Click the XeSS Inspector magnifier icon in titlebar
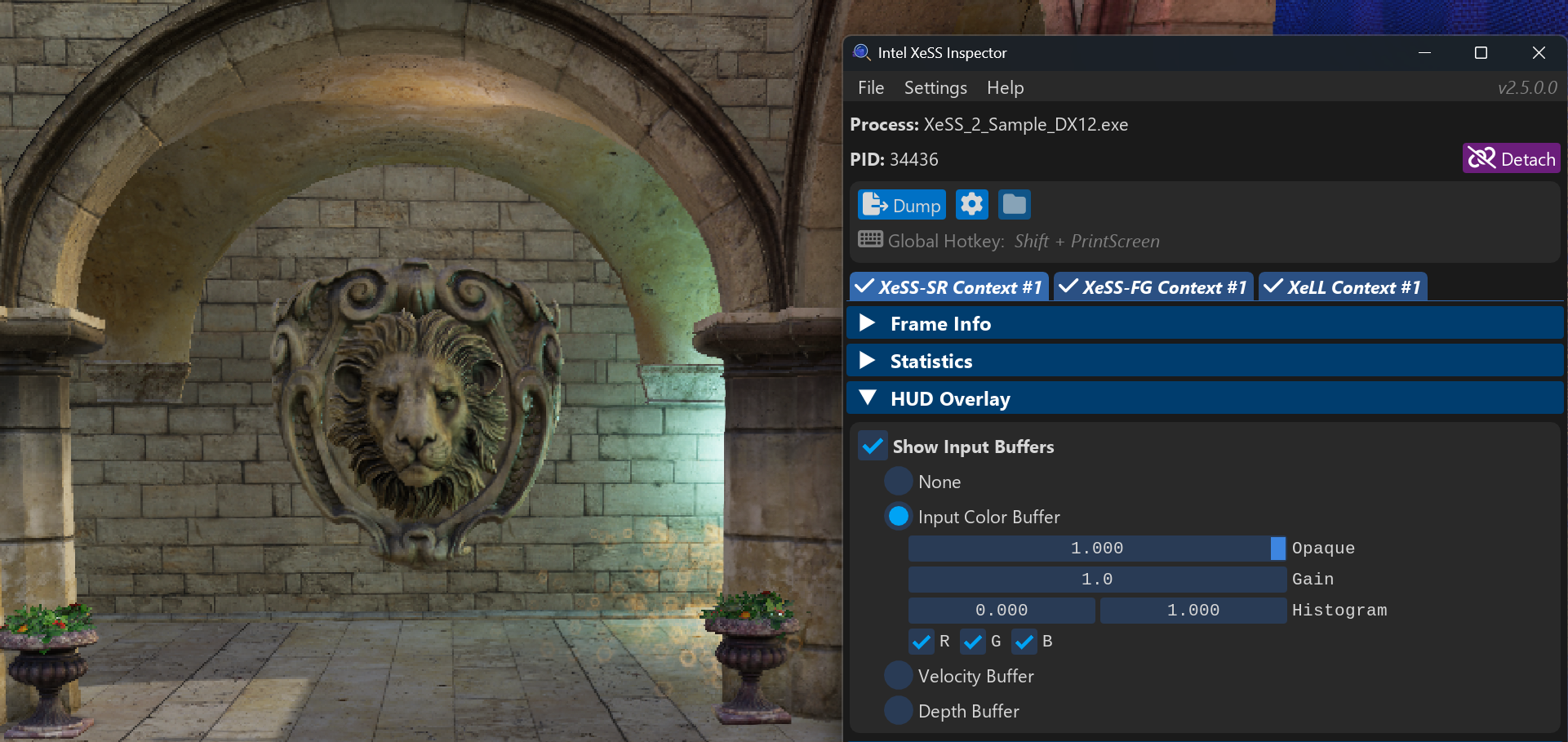Image resolution: width=1568 pixels, height=742 pixels. (x=862, y=52)
